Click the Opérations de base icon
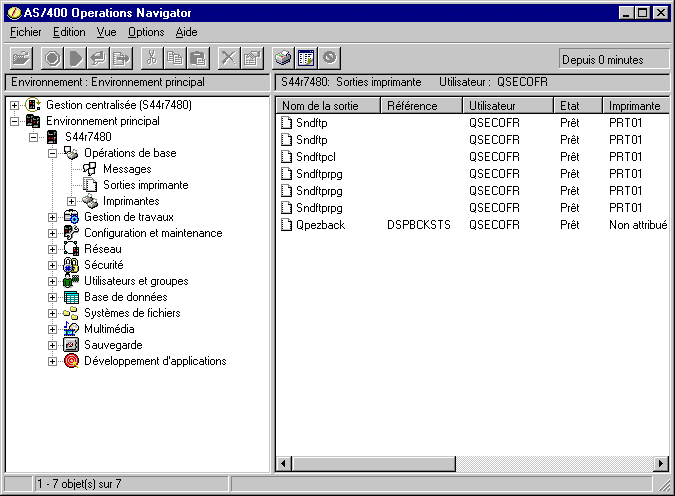 [x=71, y=153]
